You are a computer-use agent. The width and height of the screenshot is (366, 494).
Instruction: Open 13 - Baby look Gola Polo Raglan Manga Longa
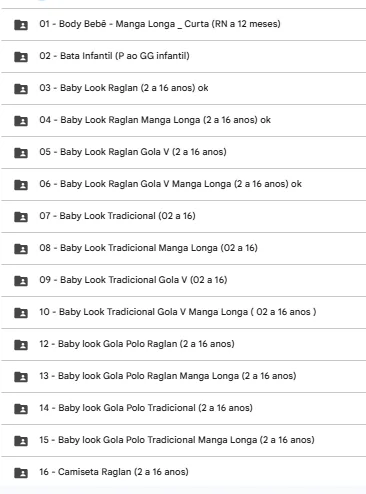(x=183, y=376)
